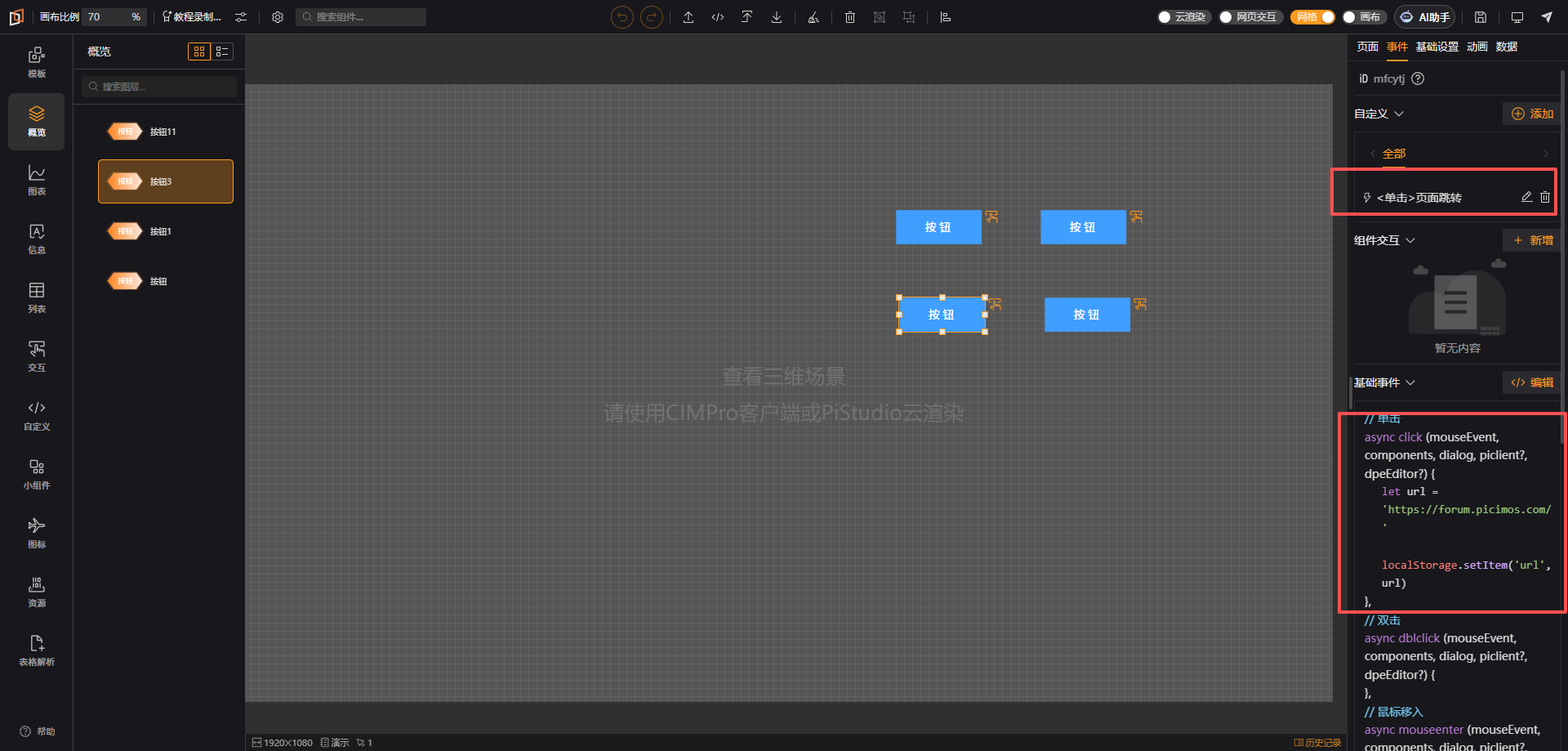Click the 搜索组件 search field

pyautogui.click(x=360, y=17)
